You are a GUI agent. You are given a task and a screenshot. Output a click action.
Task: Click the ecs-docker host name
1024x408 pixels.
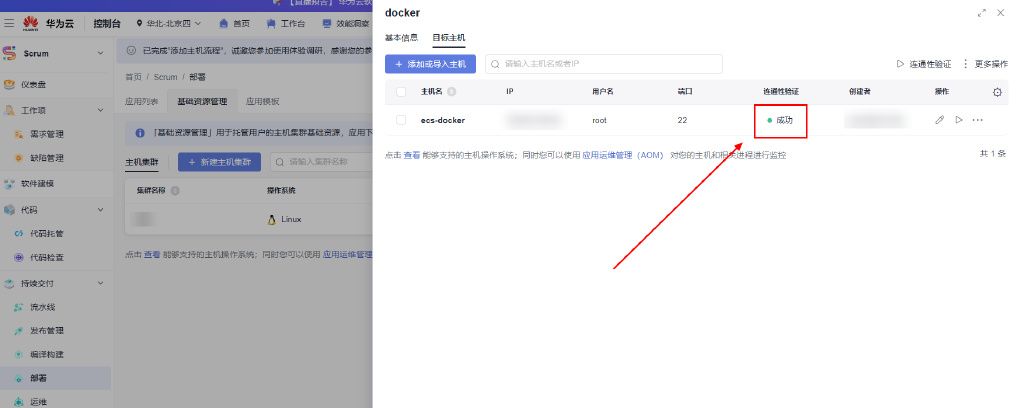coord(443,120)
